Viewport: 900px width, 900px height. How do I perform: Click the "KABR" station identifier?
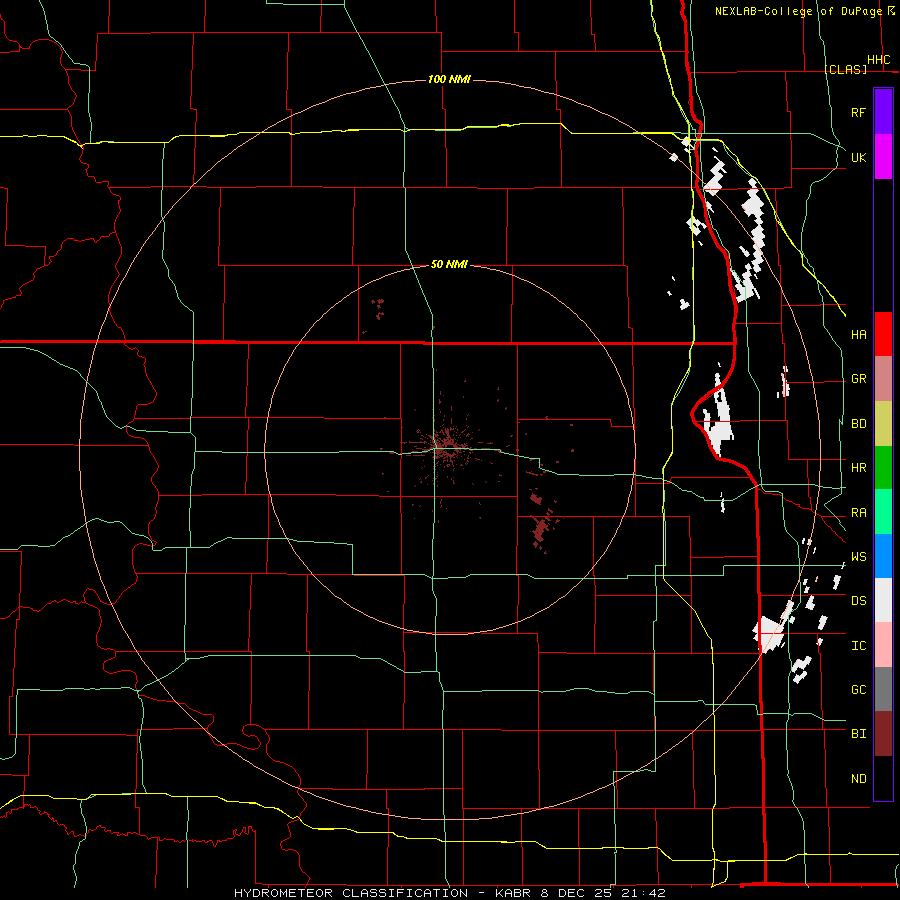point(513,893)
